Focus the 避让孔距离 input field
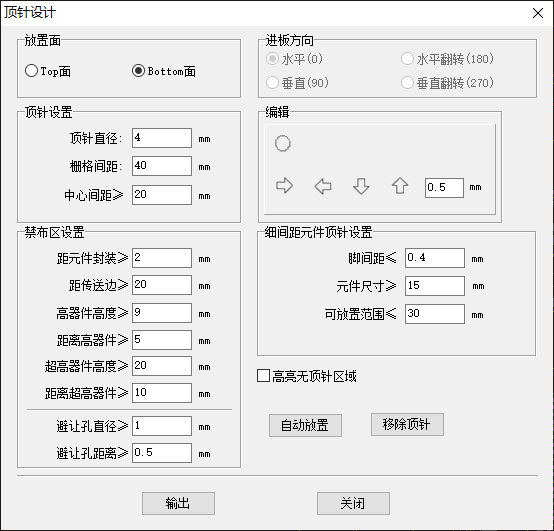 click(x=162, y=453)
